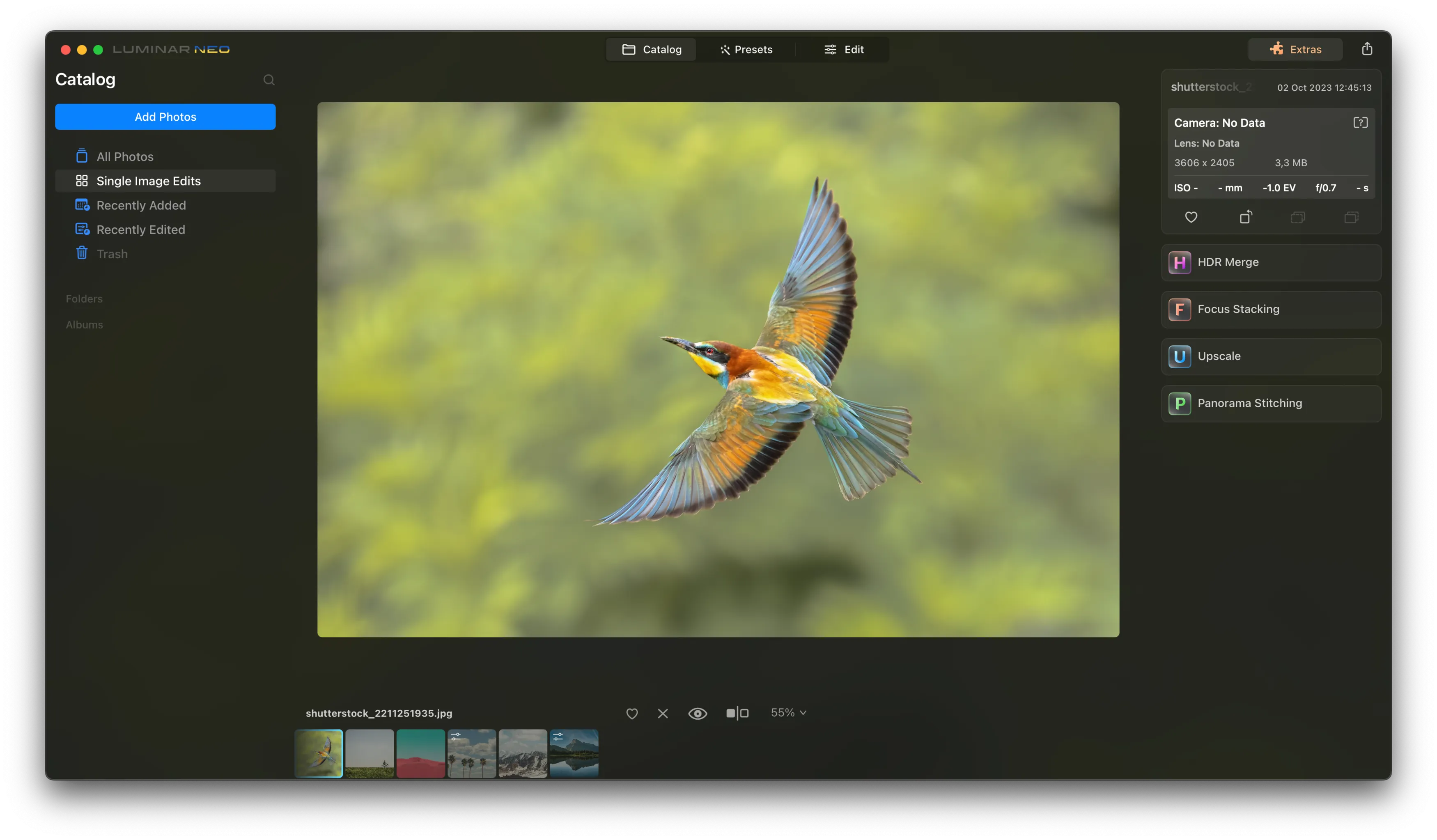
Task: Click the catalog search magnifier icon
Action: [x=269, y=80]
